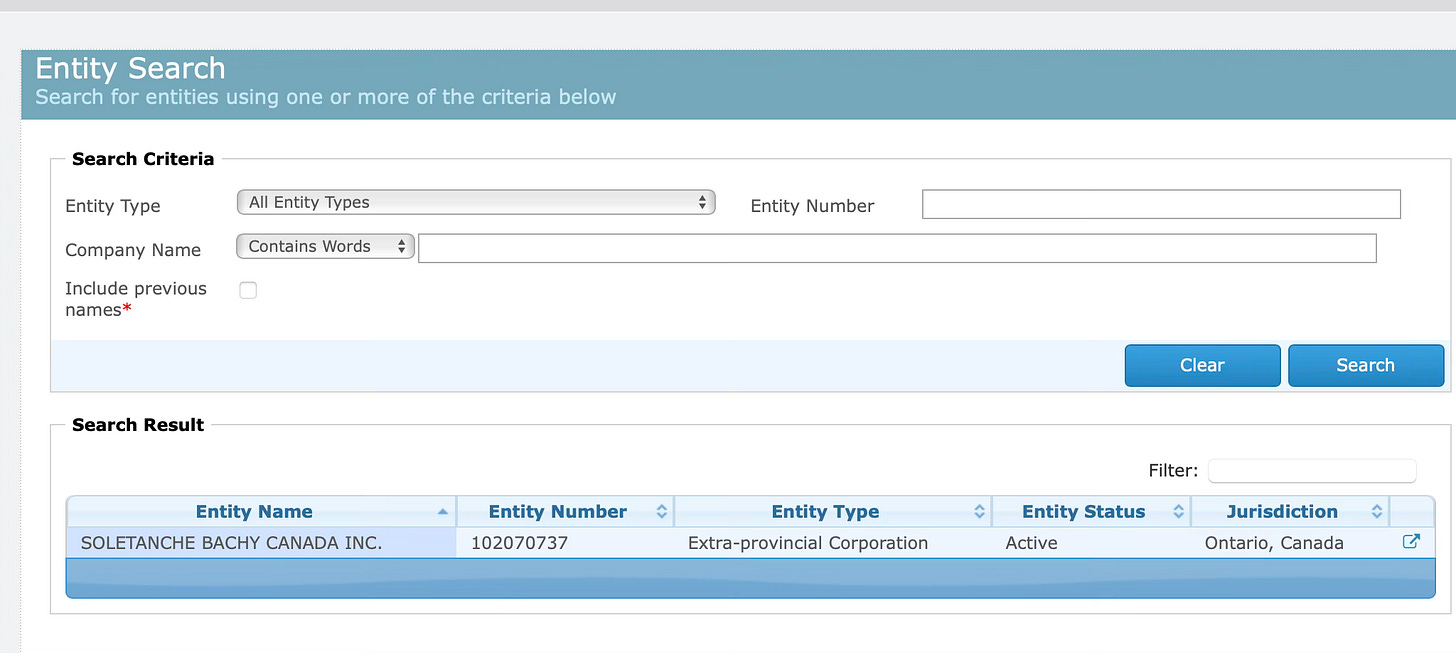This screenshot has height=653, width=1456.
Task: Select the SOLETANCHE BACHY CANADA INC. row
Action: 750,543
